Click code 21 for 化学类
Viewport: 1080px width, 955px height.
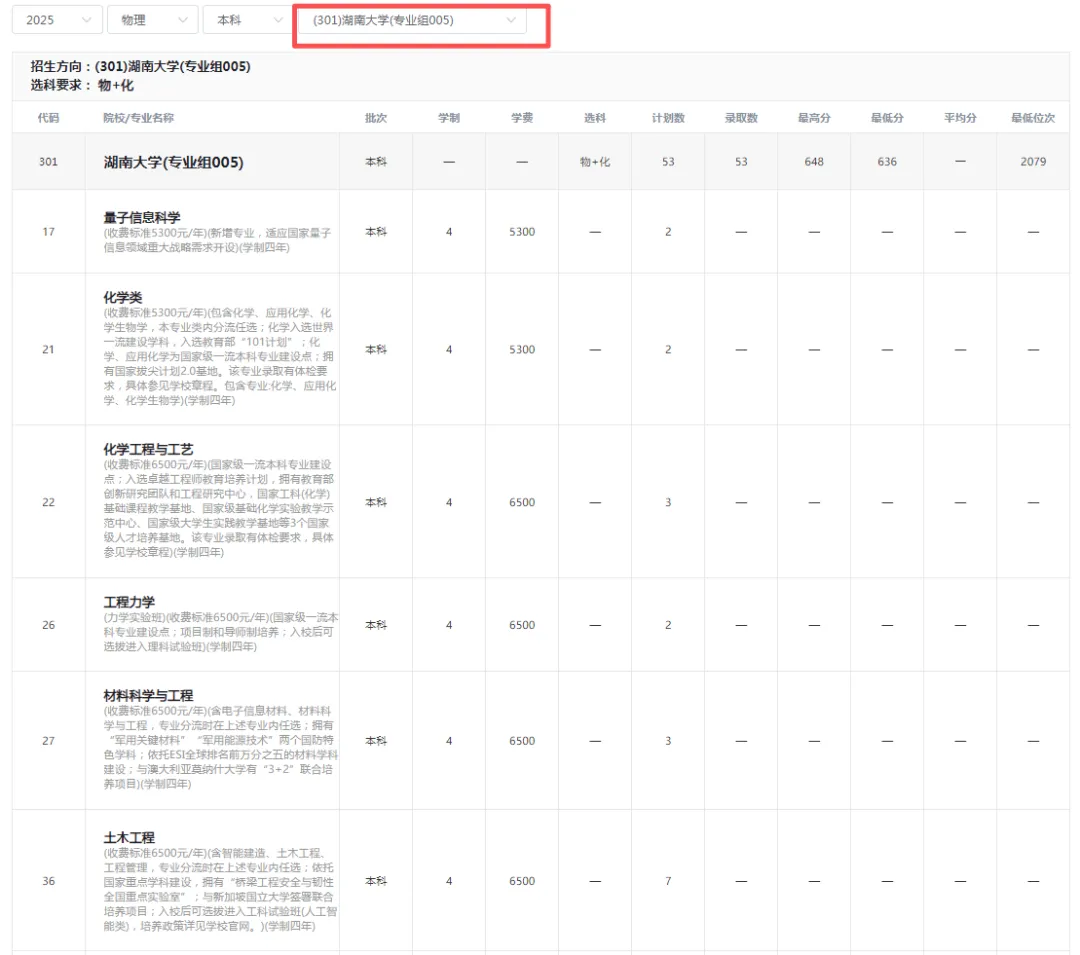pos(48,350)
